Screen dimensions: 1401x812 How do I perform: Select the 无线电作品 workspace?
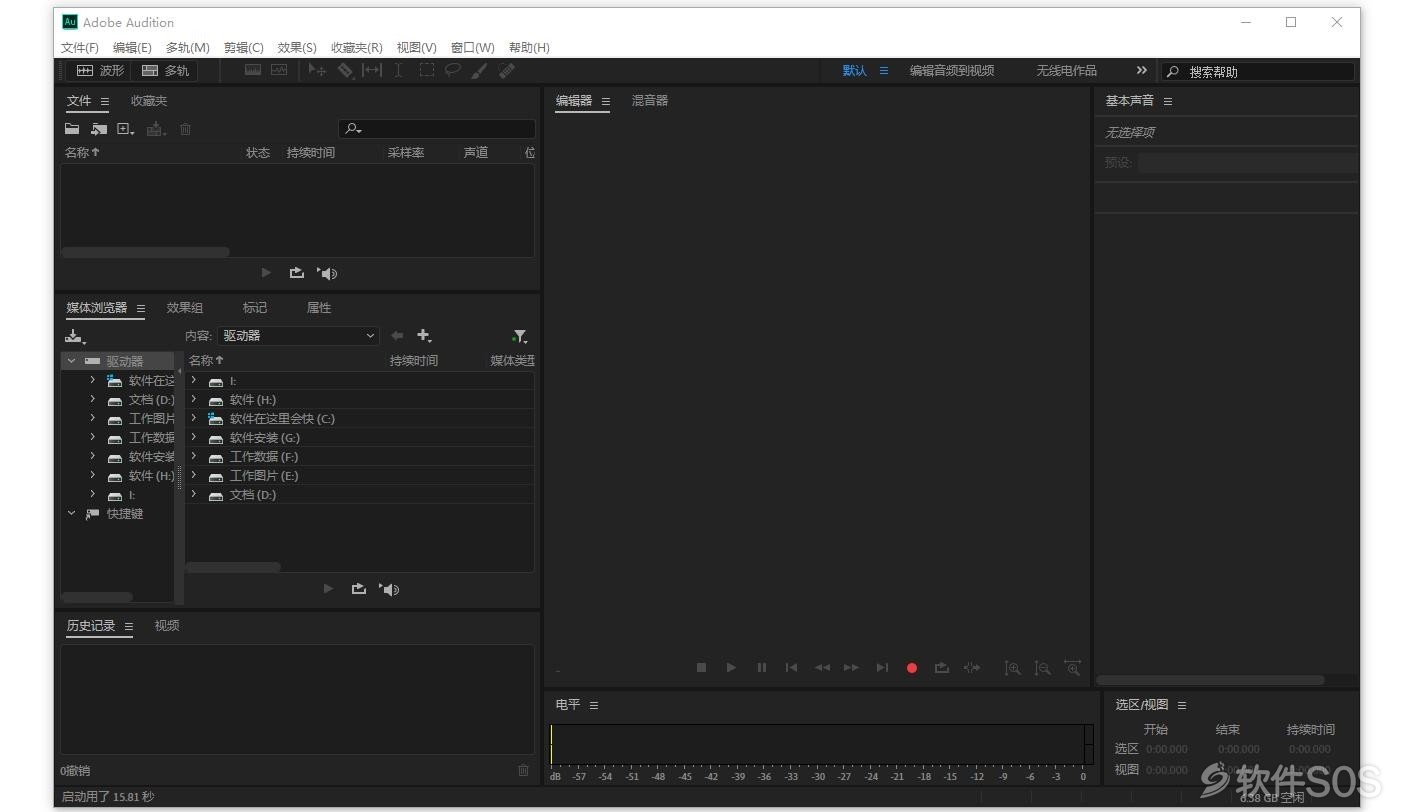click(1066, 71)
